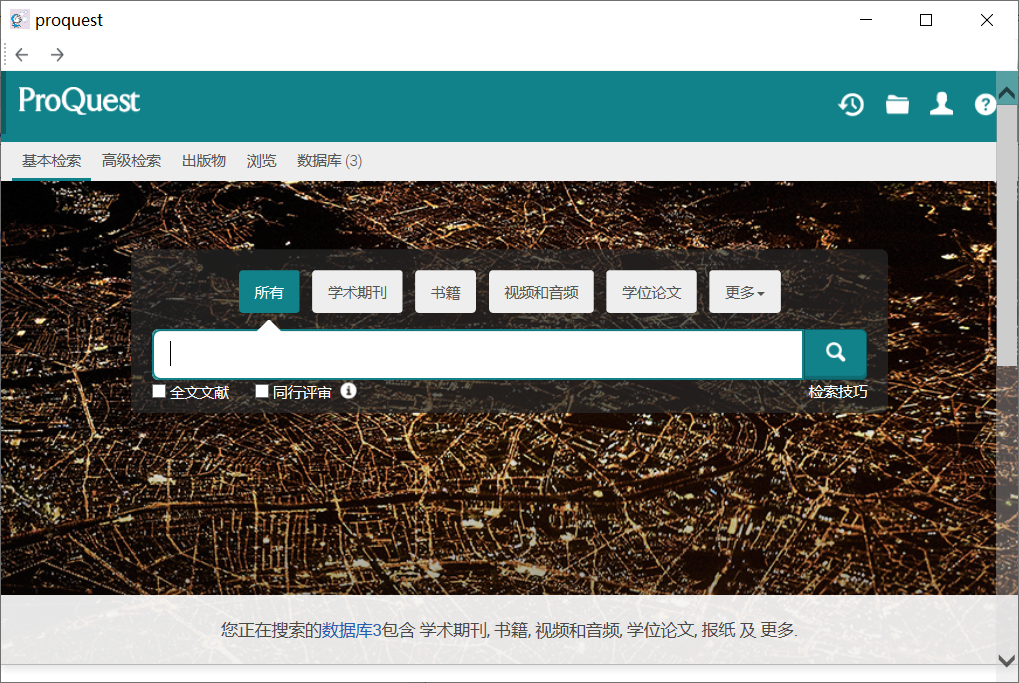Filter by 书籍

point(446,292)
